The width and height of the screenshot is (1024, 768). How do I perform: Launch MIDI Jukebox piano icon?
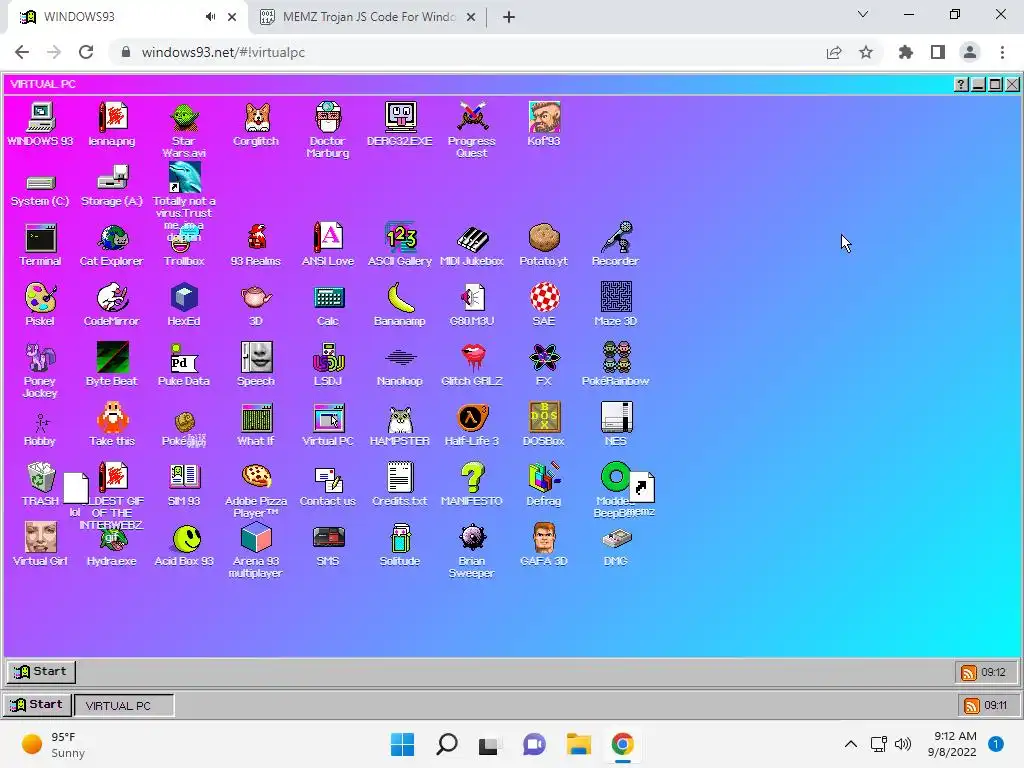(472, 238)
